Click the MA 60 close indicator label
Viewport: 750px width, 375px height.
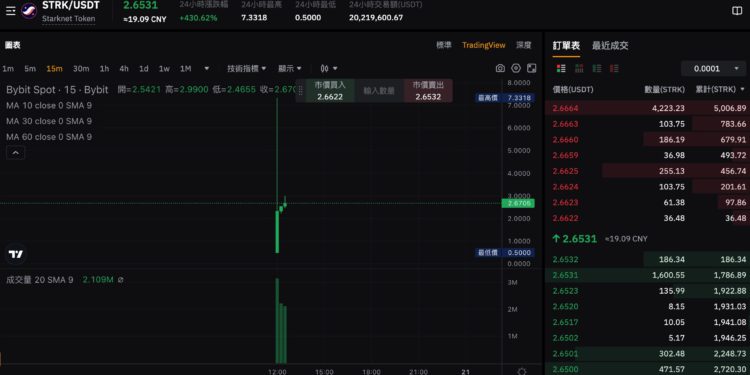pos(49,137)
